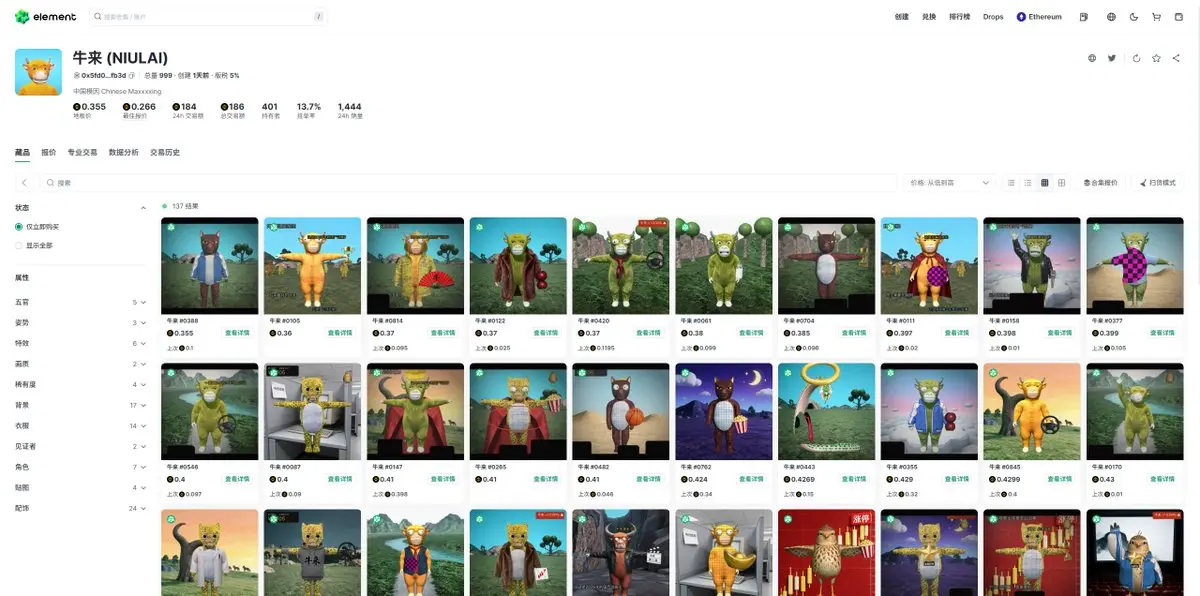Click the 扫货模式 button
The height and width of the screenshot is (596, 1200).
point(1156,183)
